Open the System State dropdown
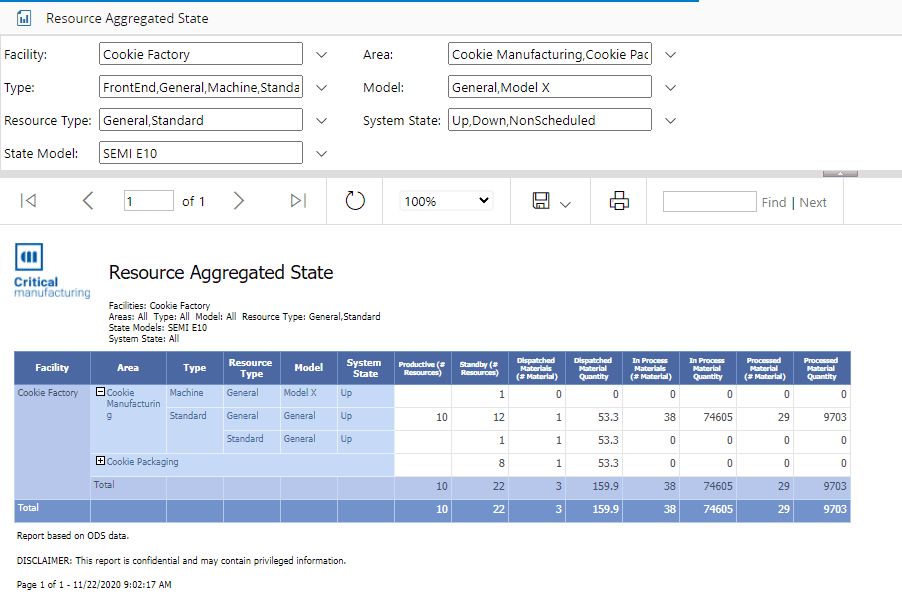 pos(671,121)
